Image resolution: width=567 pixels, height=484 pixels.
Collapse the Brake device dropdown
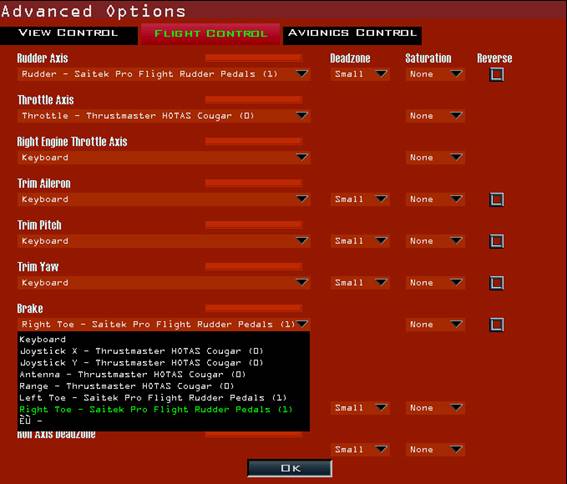pyautogui.click(x=163, y=324)
